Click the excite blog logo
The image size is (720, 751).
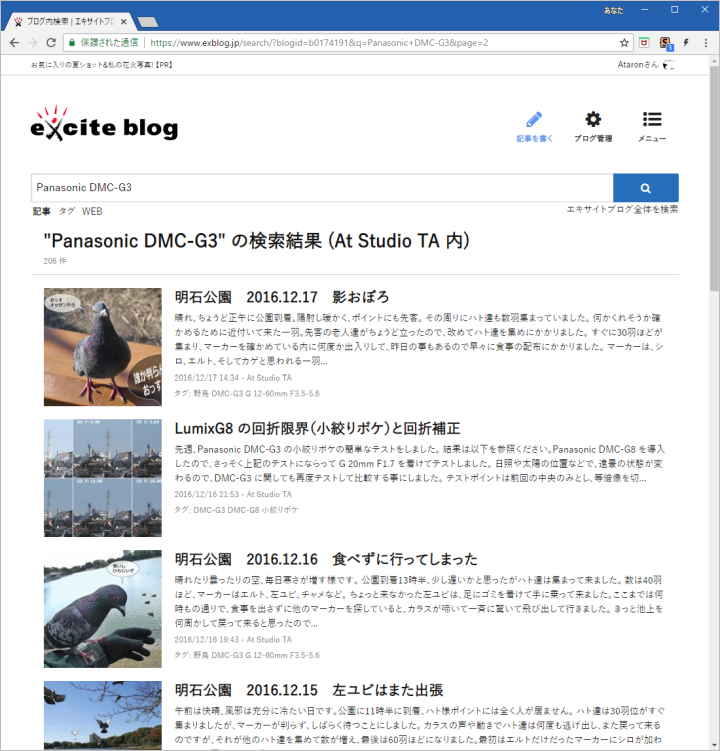[x=104, y=124]
